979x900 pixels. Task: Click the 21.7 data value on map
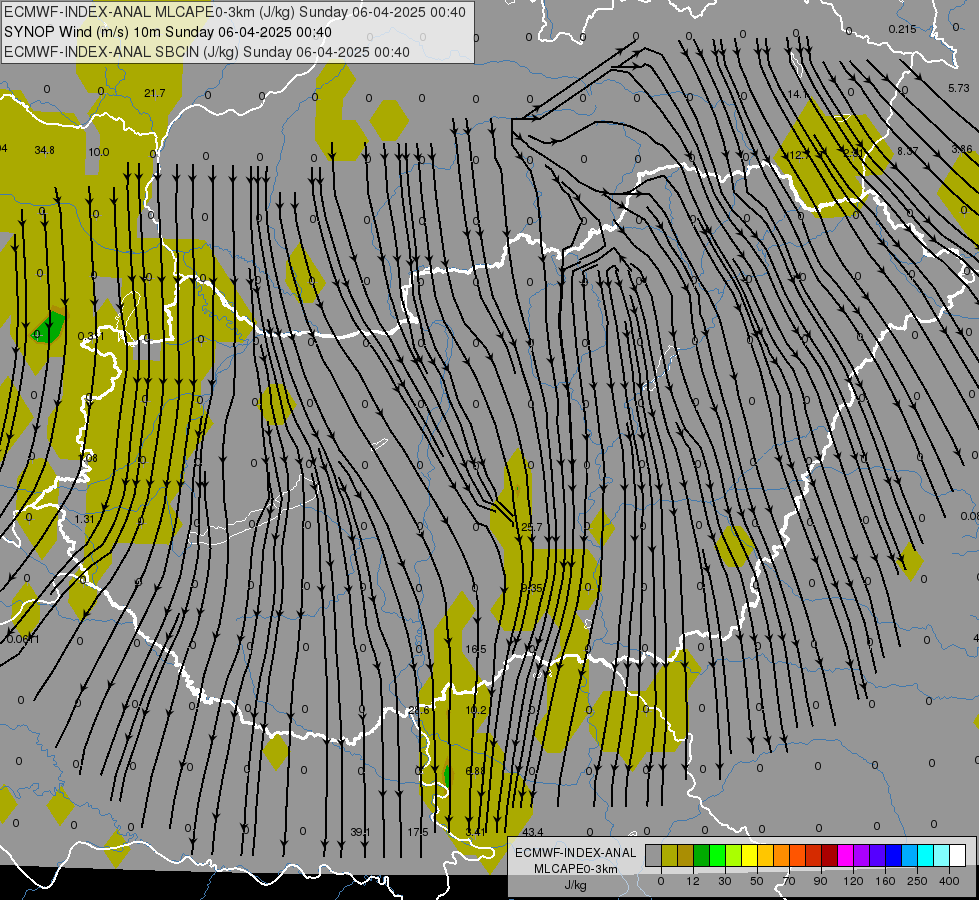coord(155,93)
